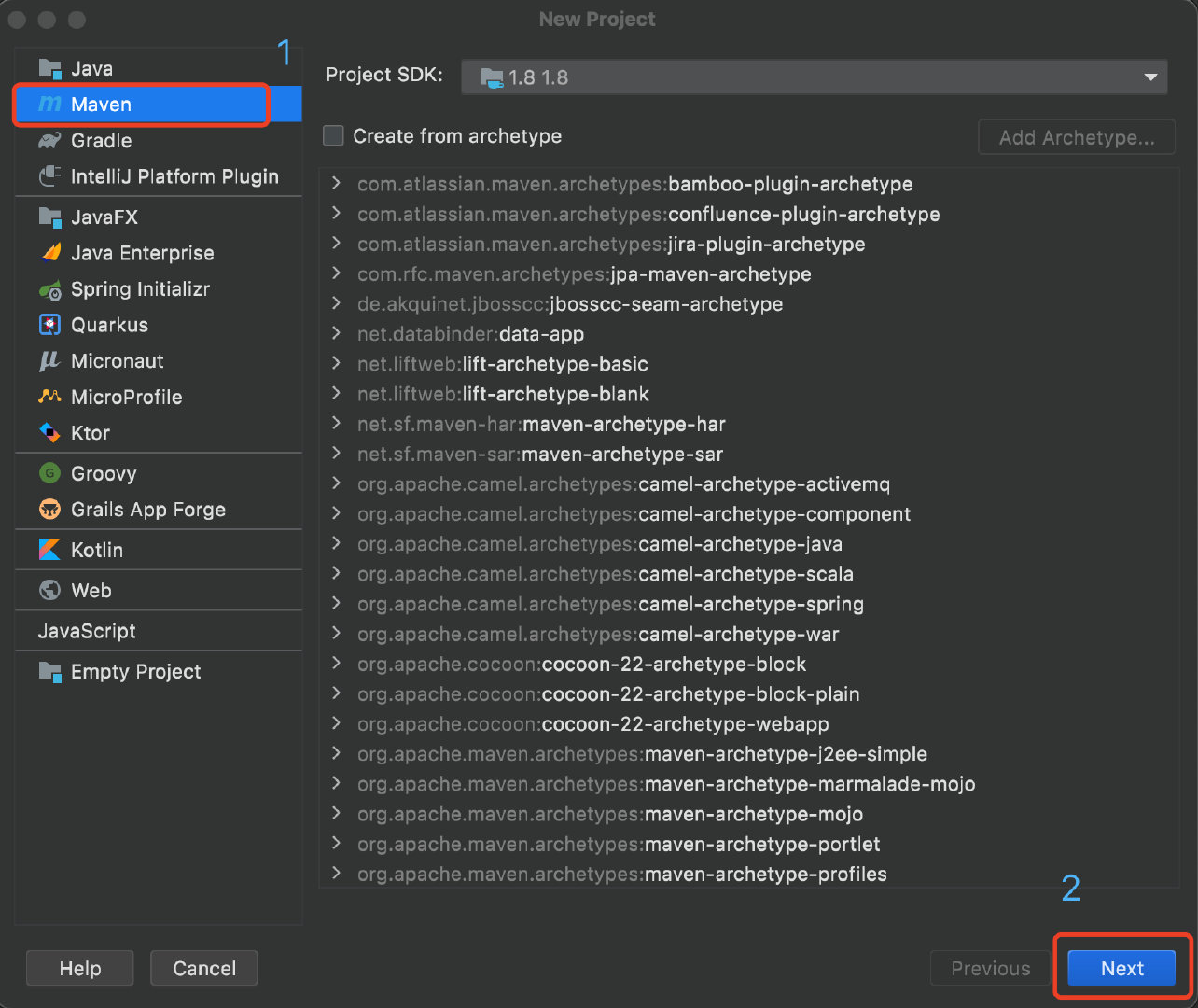Select Java project type label
Viewport: 1198px width, 1008px height.
(x=91, y=68)
